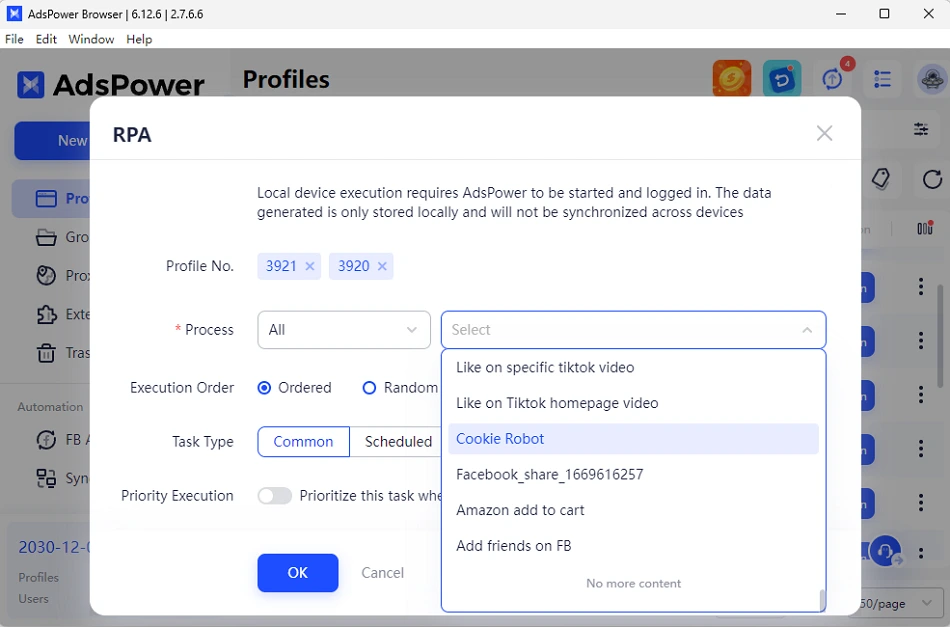Viewport: 950px width, 627px height.
Task: Focus the Select process input field
Action: click(633, 330)
